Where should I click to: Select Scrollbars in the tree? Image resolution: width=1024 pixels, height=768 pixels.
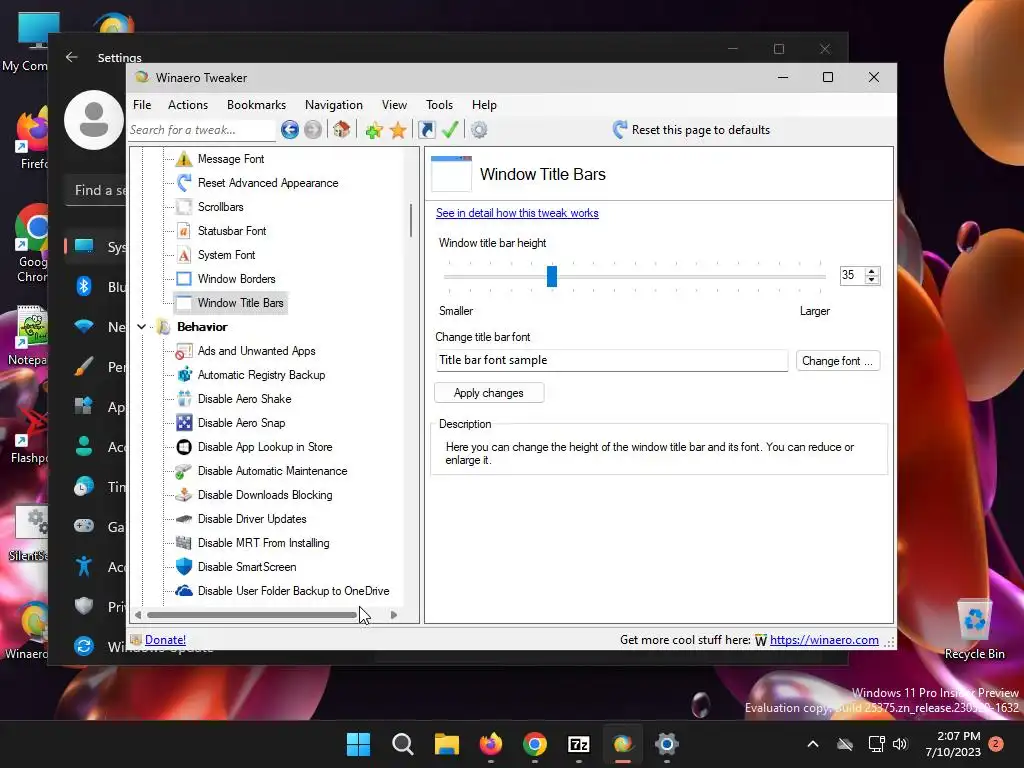[x=221, y=207]
